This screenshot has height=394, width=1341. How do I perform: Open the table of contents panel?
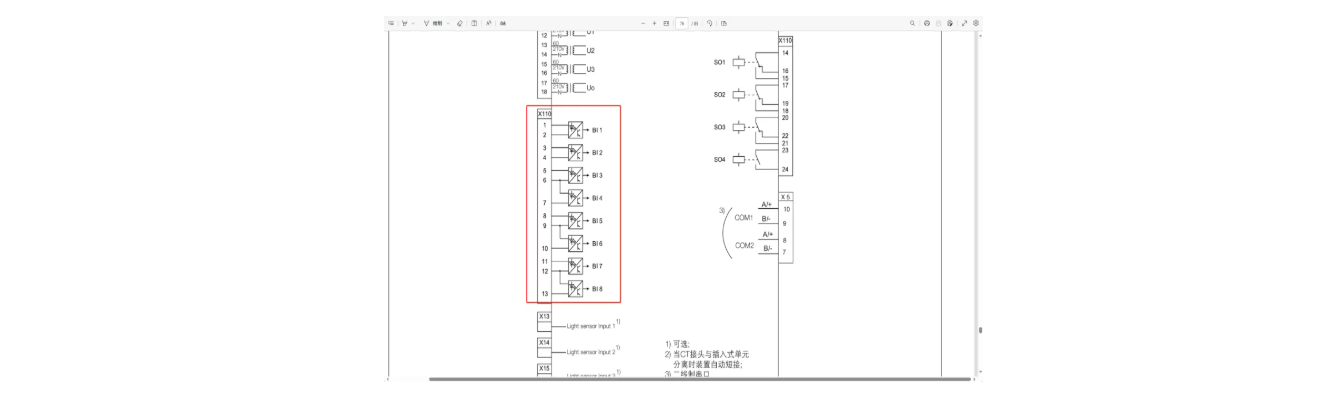pos(392,23)
